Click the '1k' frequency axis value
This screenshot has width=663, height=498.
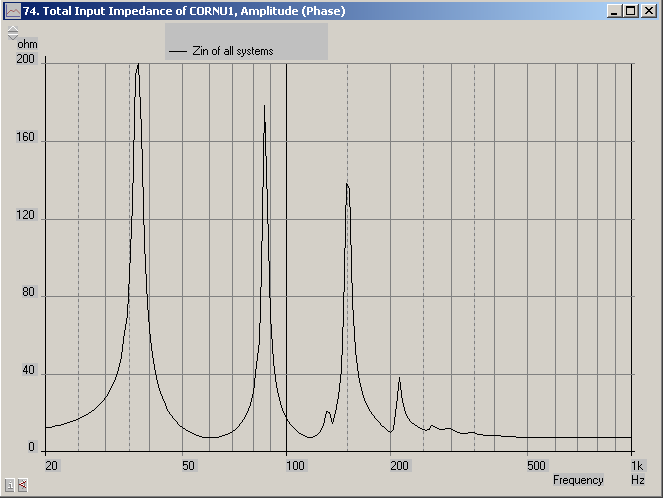[x=637, y=466]
